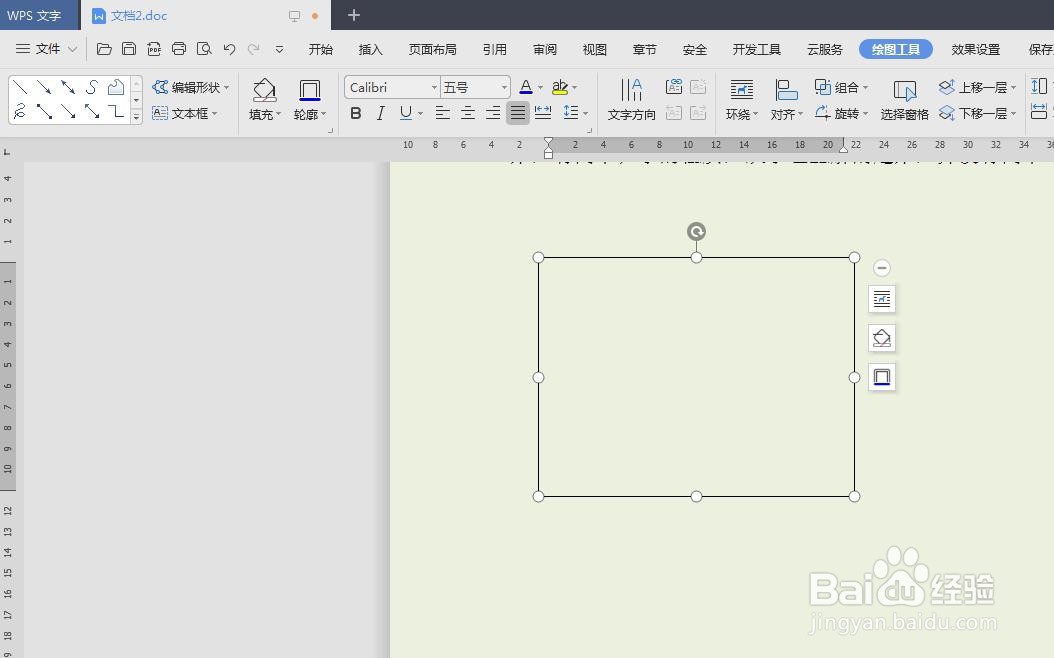The image size is (1054, 658).
Task: Click the rotate handle above the rectangle
Action: click(696, 232)
